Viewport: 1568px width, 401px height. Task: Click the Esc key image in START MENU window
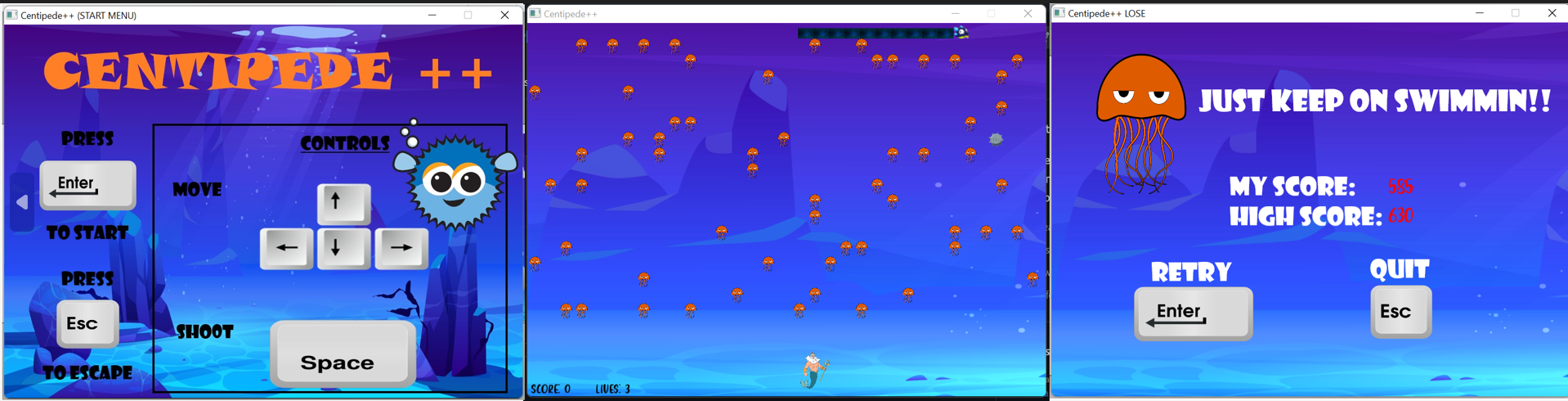point(87,323)
